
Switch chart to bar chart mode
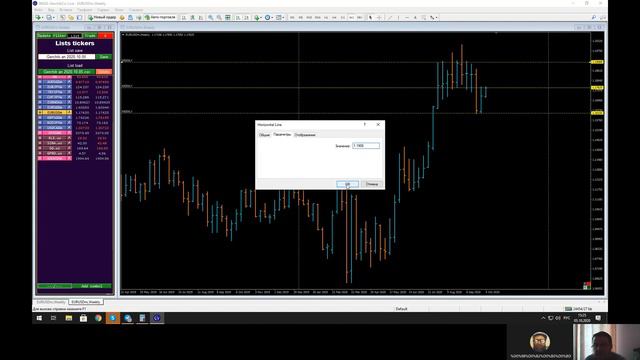pos(184,18)
